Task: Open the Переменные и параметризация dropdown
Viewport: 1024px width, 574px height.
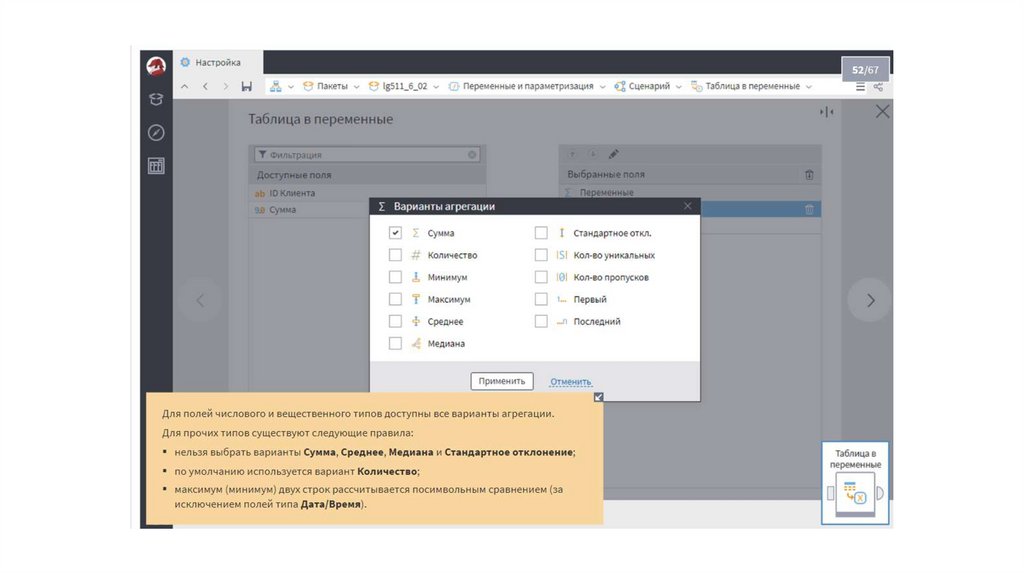Action: (x=602, y=87)
